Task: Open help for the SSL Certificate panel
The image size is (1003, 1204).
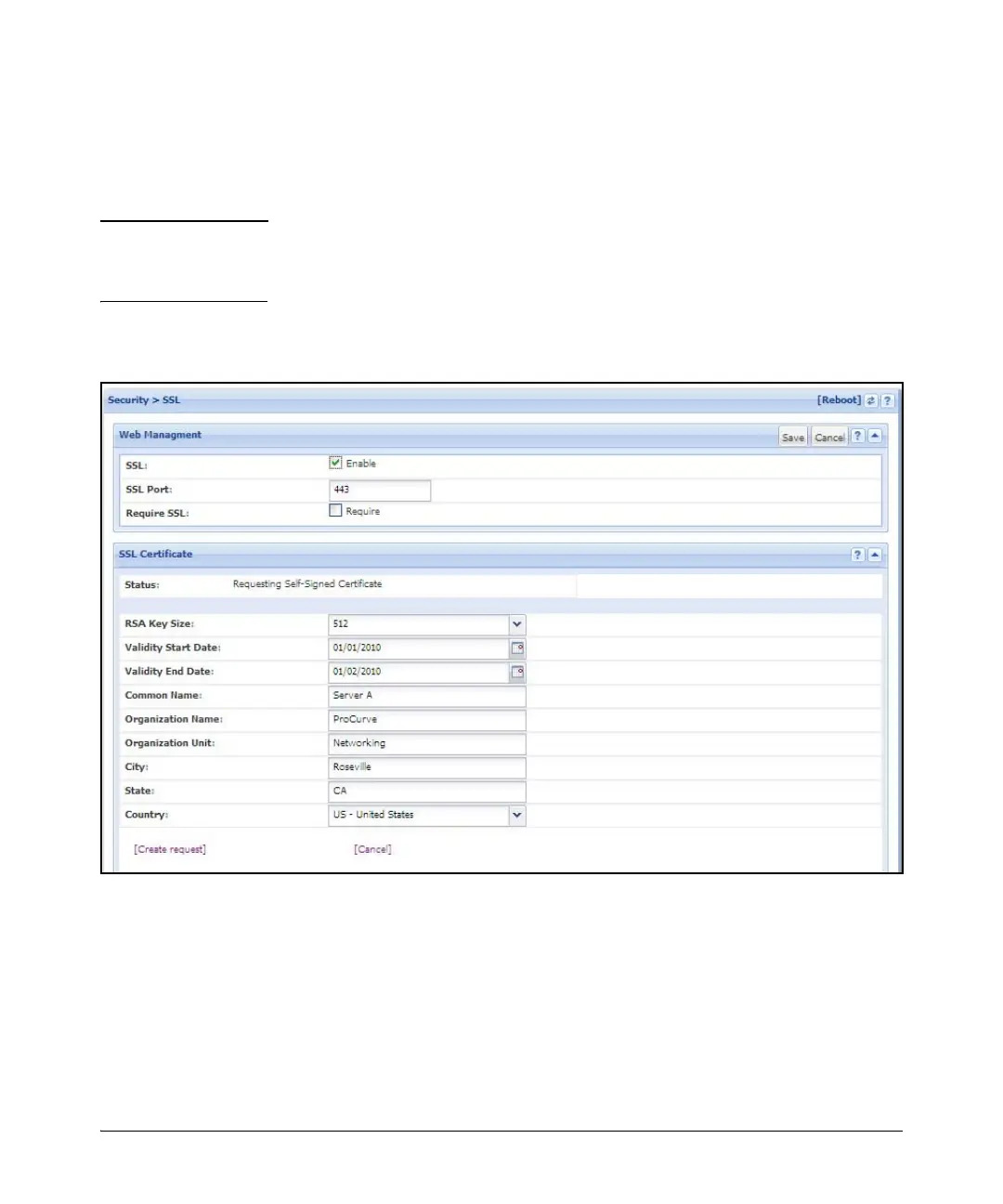Action: (858, 555)
